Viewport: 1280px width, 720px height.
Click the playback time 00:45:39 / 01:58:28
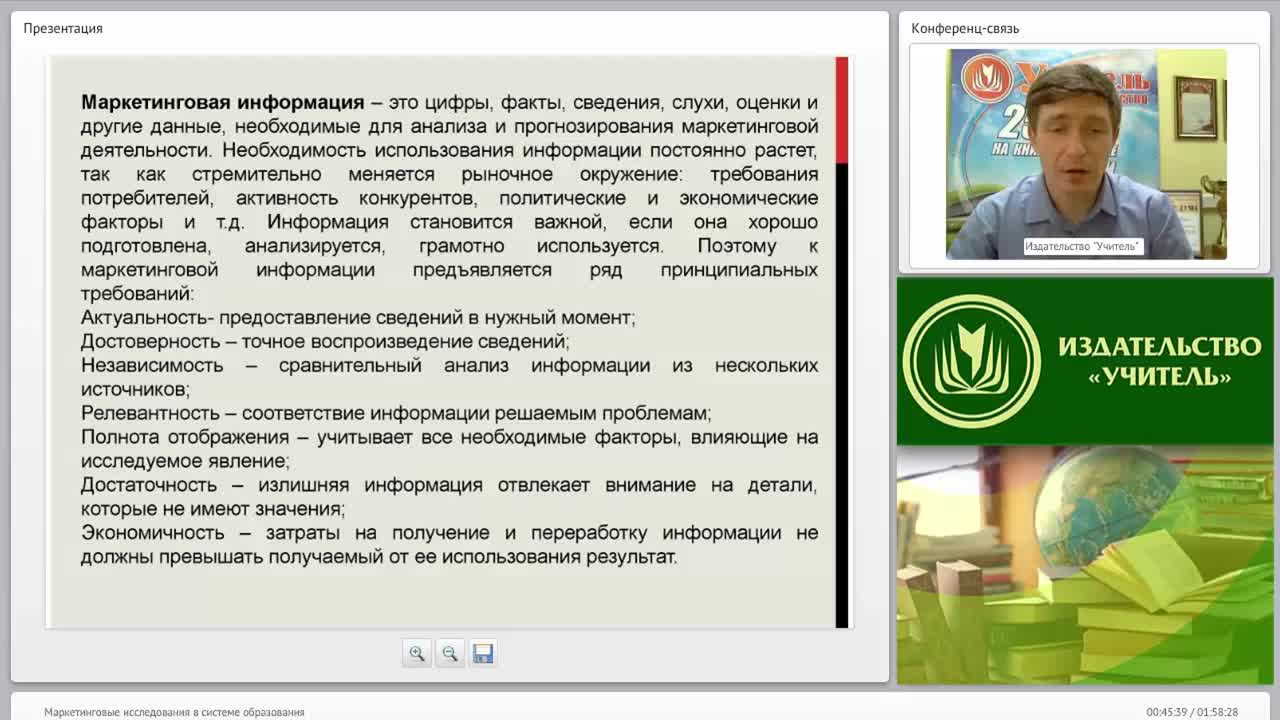point(1192,712)
